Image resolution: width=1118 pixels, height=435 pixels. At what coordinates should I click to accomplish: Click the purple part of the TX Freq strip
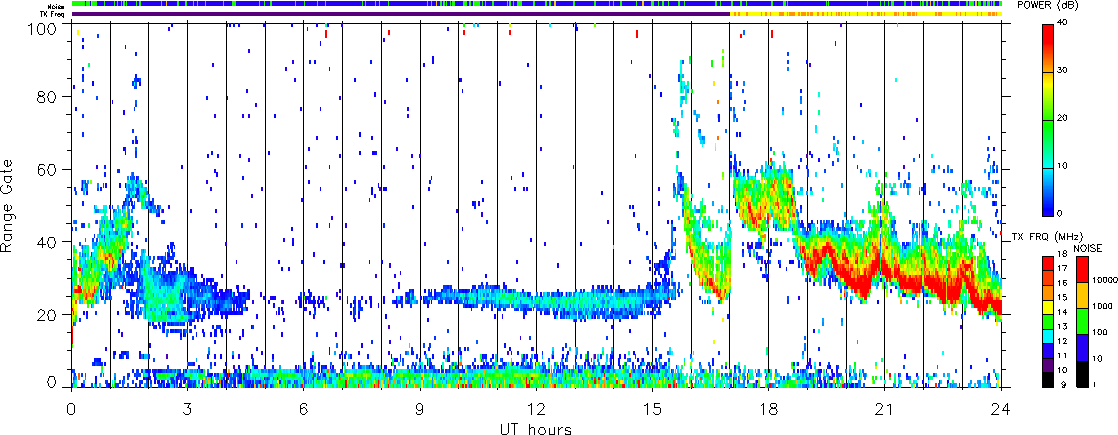click(x=401, y=14)
